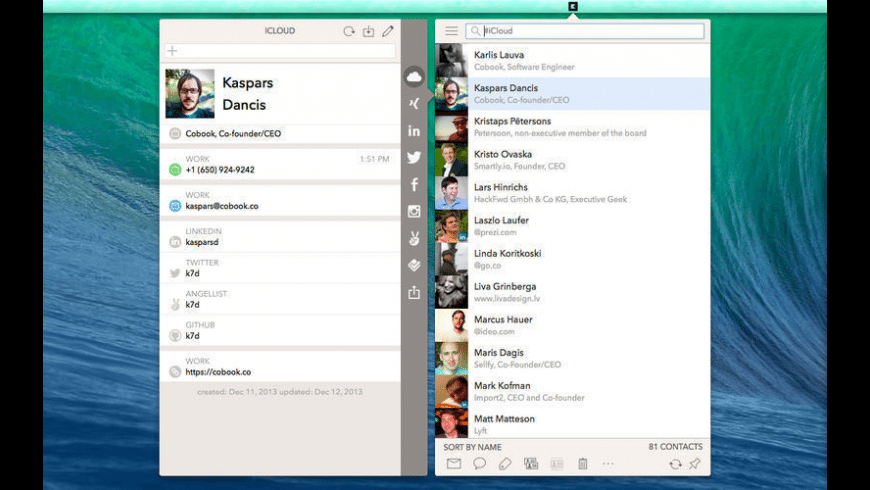Click the share icon in sidebar

(414, 292)
